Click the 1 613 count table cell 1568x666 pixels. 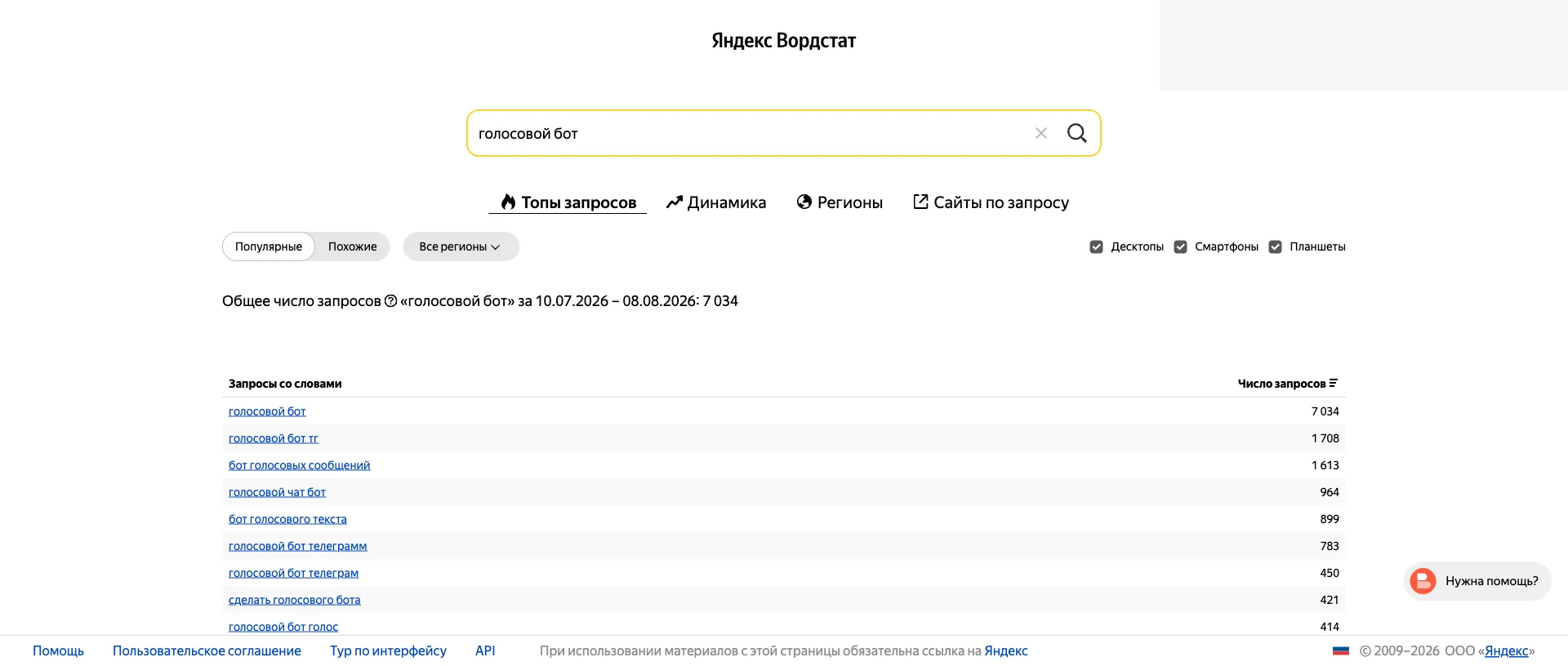coord(1325,465)
